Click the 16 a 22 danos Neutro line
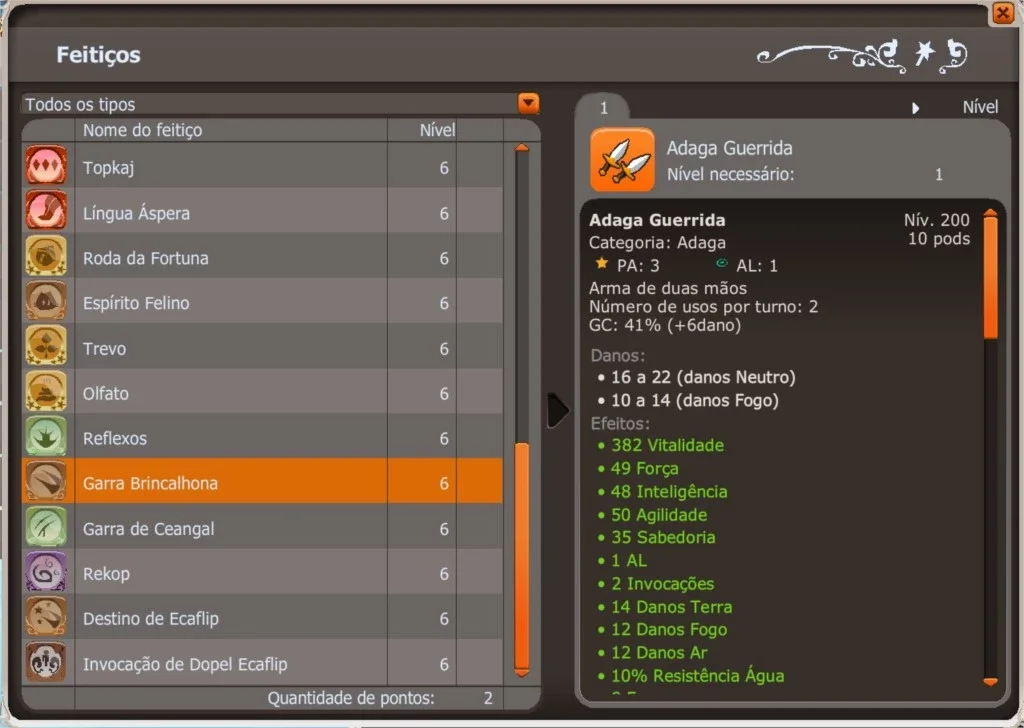Viewport: 1024px width, 728px height. coord(703,377)
